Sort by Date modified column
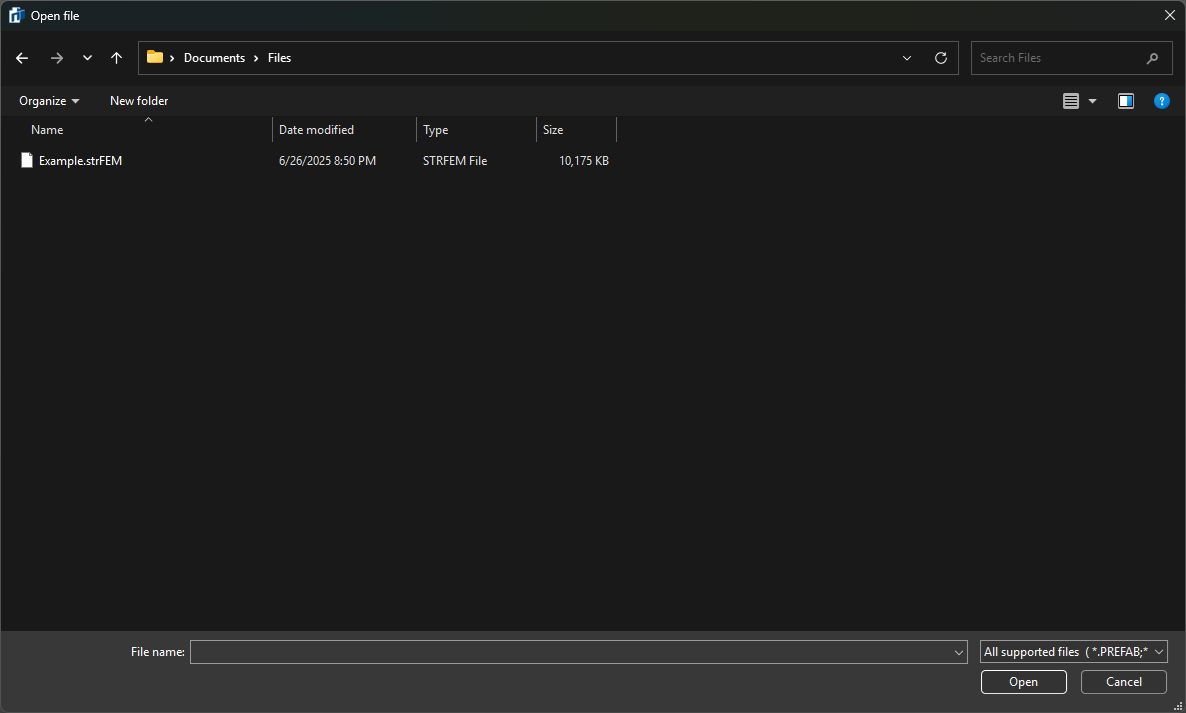 click(316, 130)
